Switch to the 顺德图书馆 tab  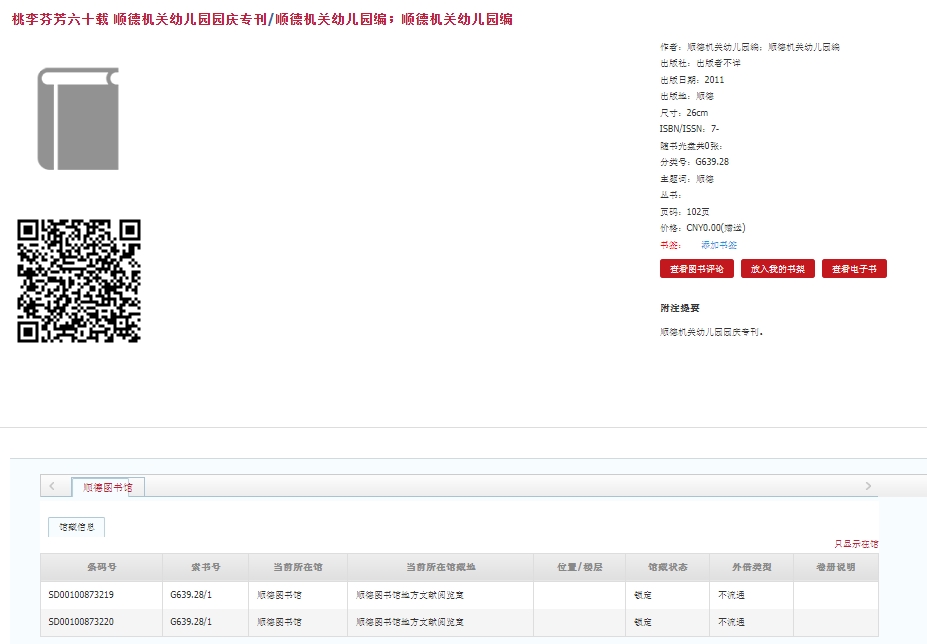(x=108, y=487)
